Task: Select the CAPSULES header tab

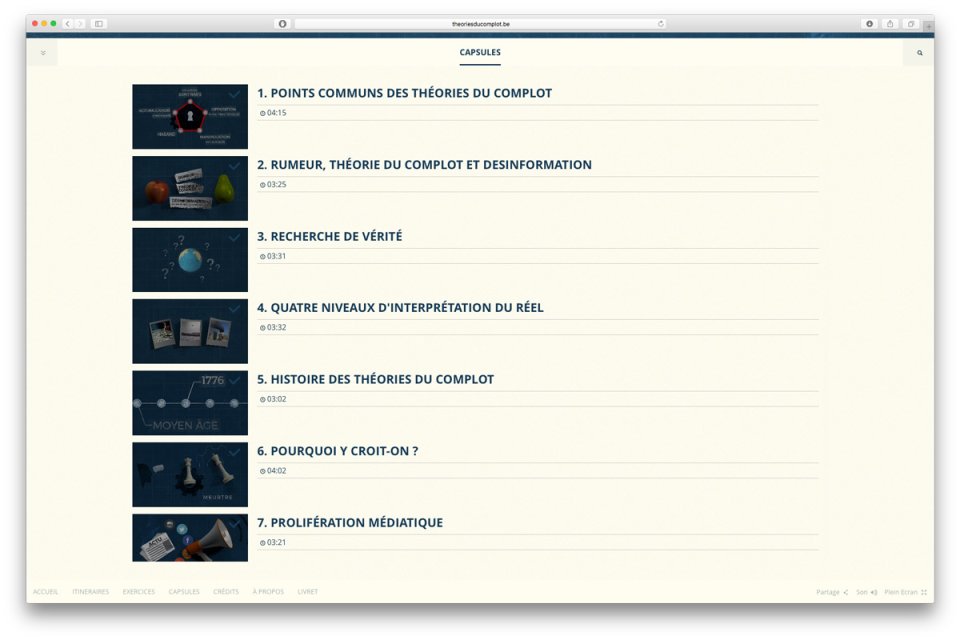Action: tap(480, 53)
